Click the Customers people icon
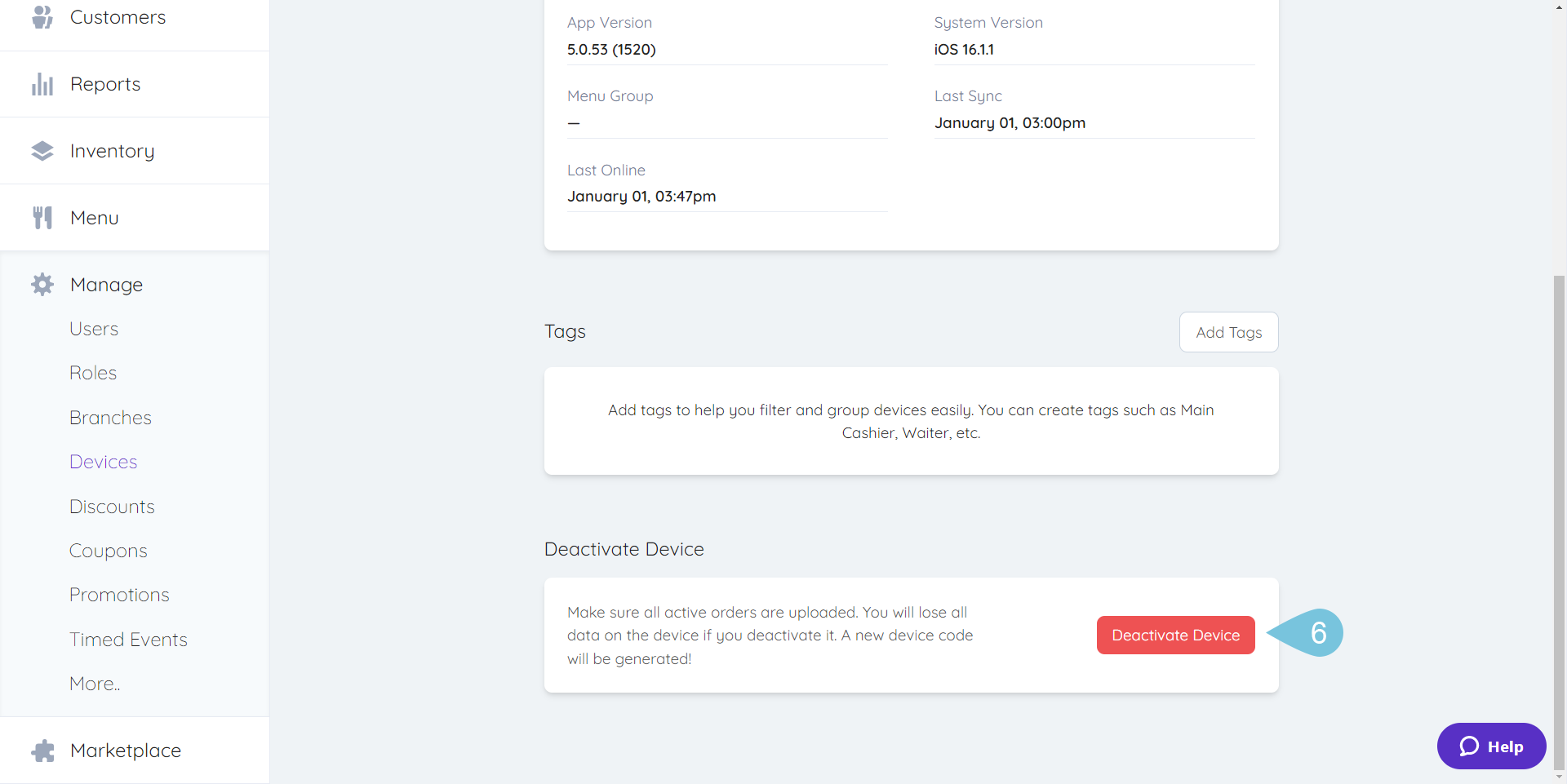 (42, 16)
